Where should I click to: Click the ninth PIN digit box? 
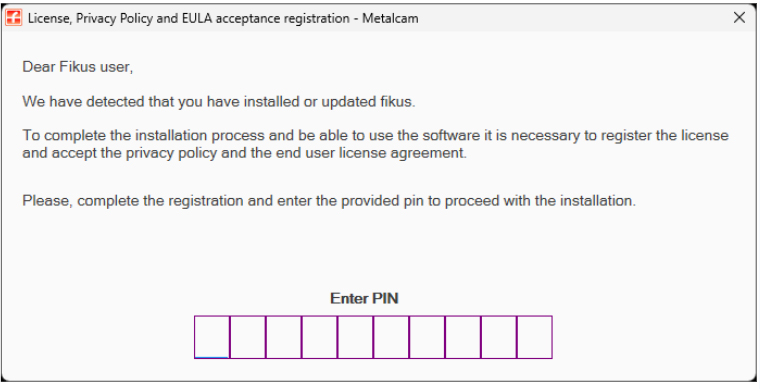tap(499, 337)
